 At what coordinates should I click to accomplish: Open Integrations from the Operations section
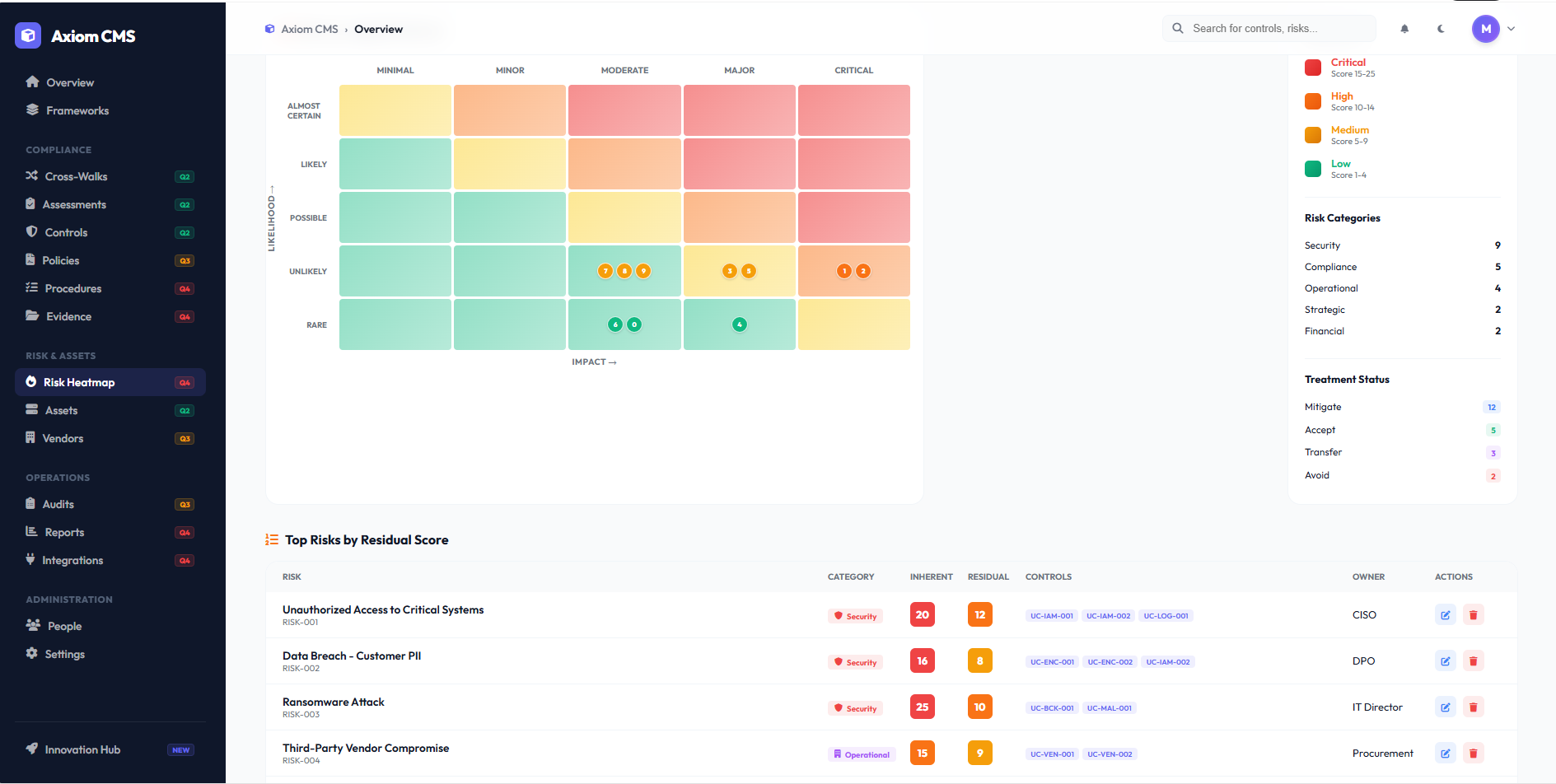[x=72, y=560]
